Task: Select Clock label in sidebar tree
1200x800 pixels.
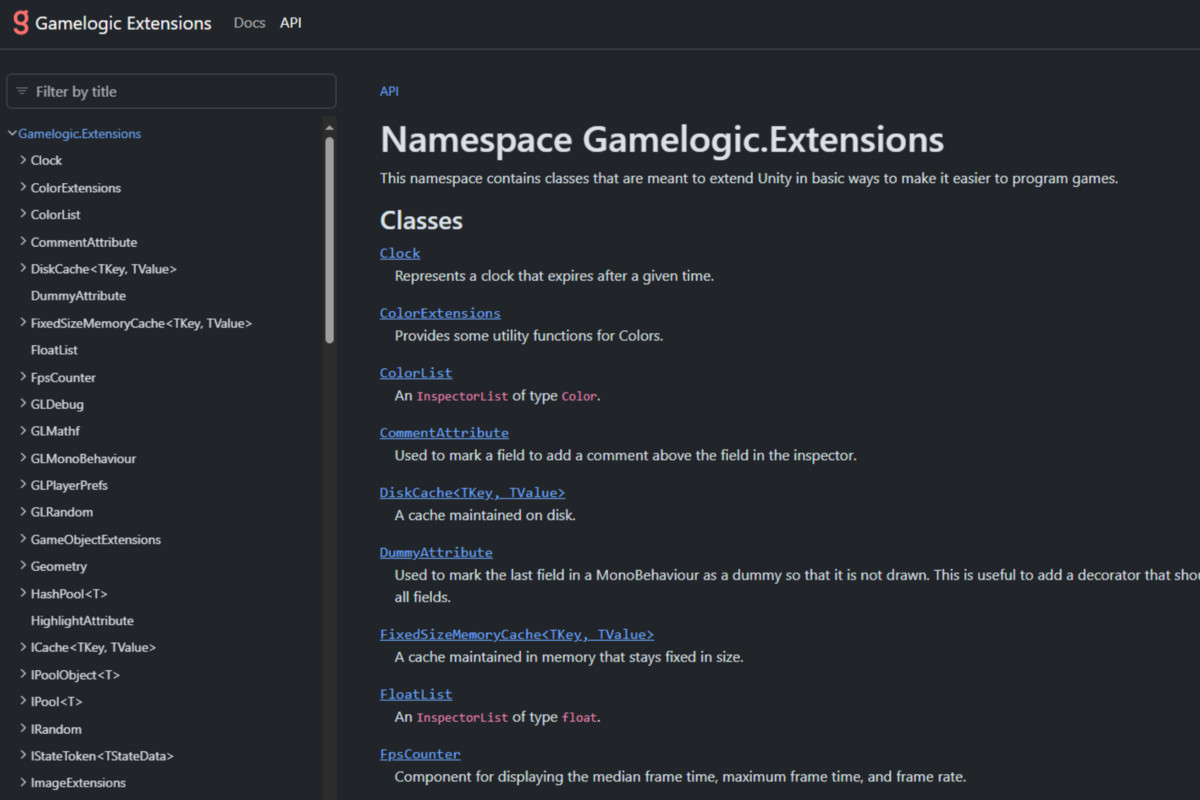Action: point(46,160)
